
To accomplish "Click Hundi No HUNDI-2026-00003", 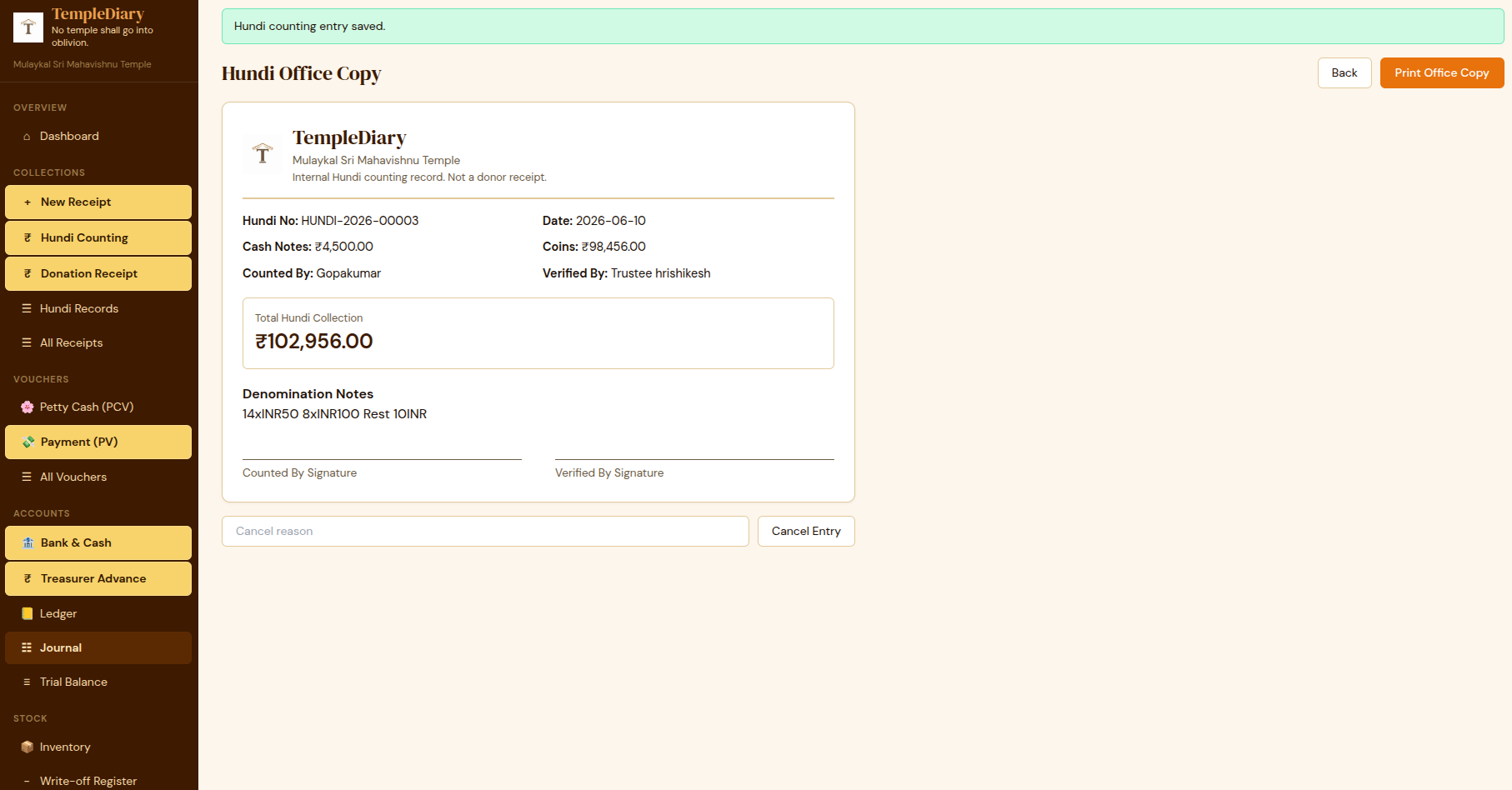I will (331, 221).
